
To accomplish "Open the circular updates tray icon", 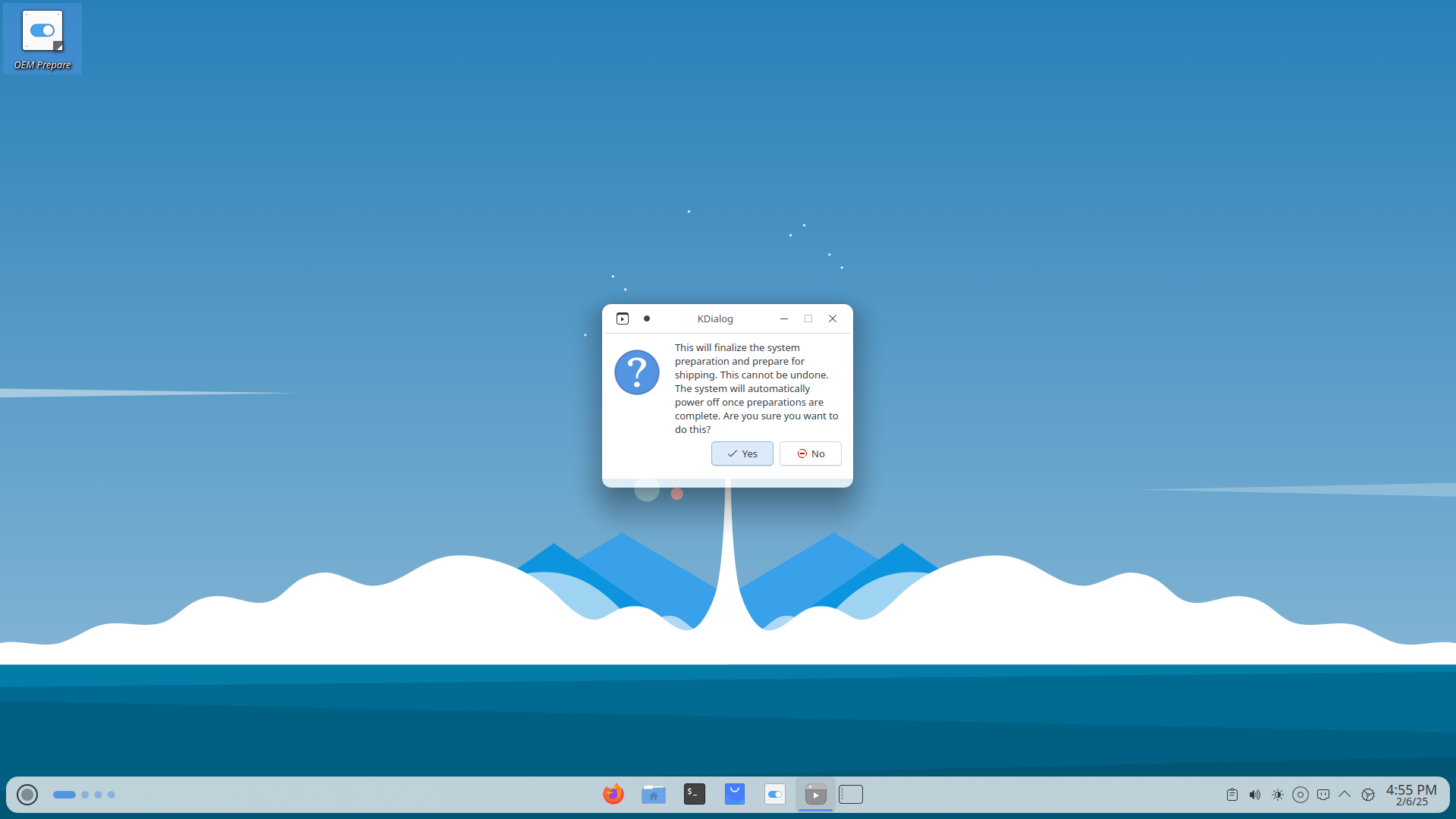I will 1301,795.
